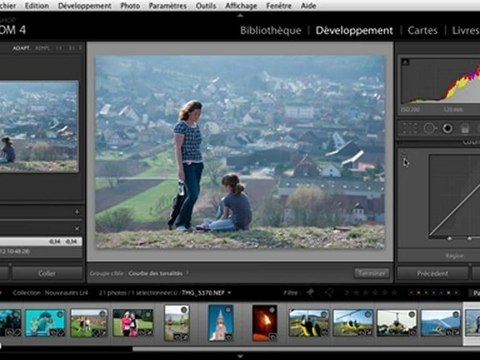Viewport: 480px width, 360px height.
Task: Open the Aide menu
Action: tap(308, 5)
